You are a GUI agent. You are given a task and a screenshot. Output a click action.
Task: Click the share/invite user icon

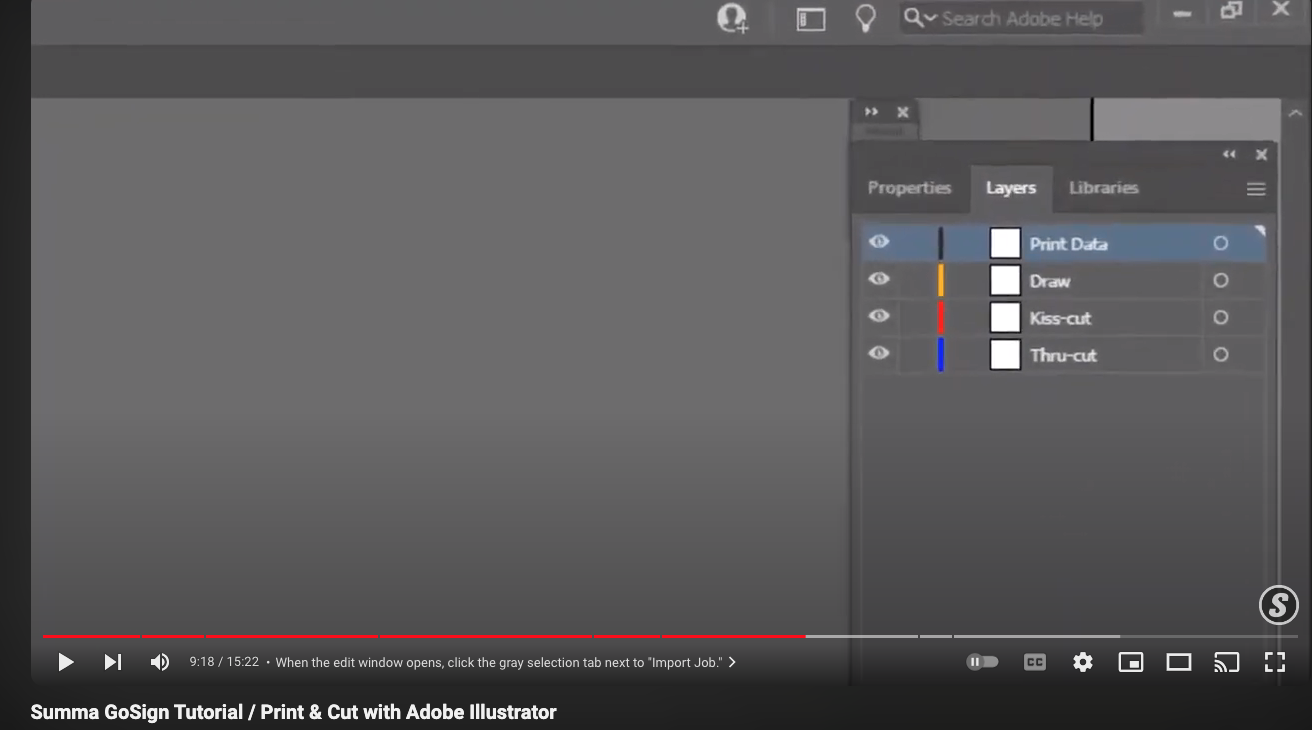733,18
